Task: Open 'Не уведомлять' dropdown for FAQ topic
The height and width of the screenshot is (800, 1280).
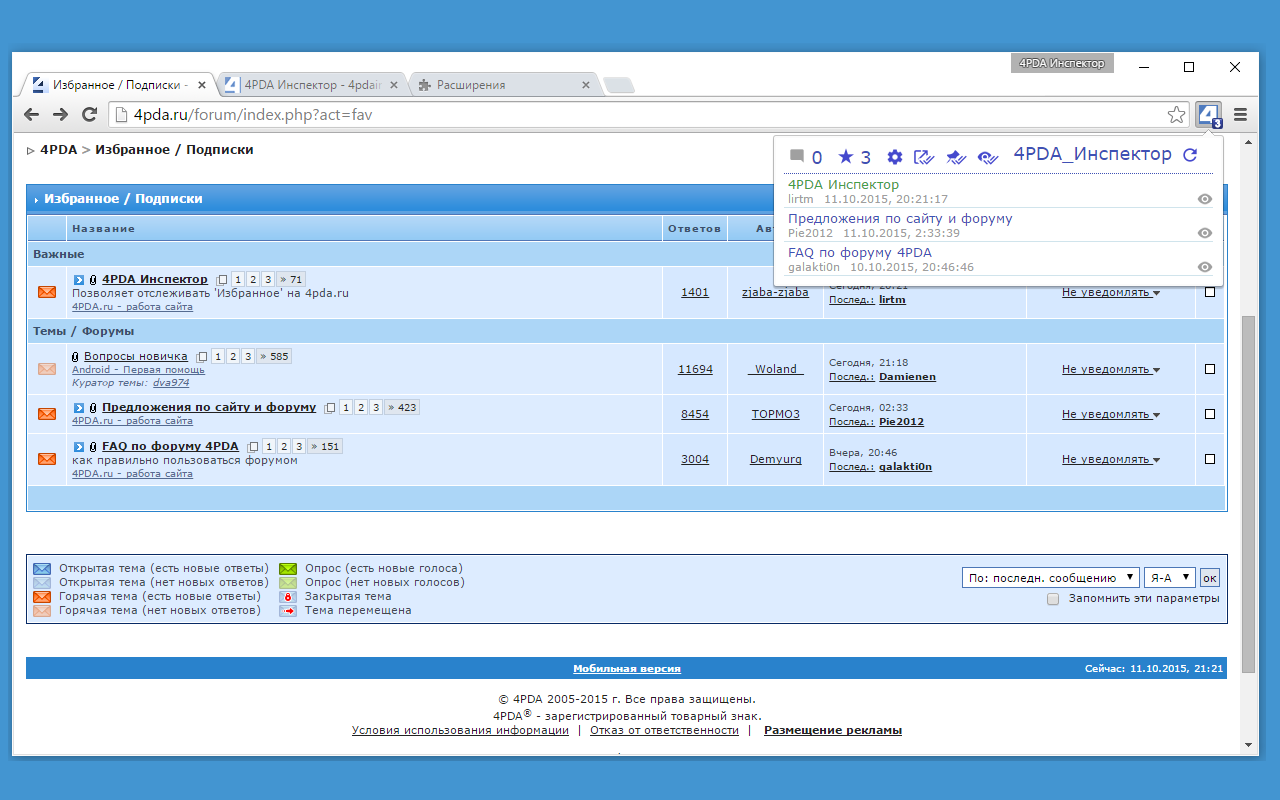Action: click(x=1110, y=459)
